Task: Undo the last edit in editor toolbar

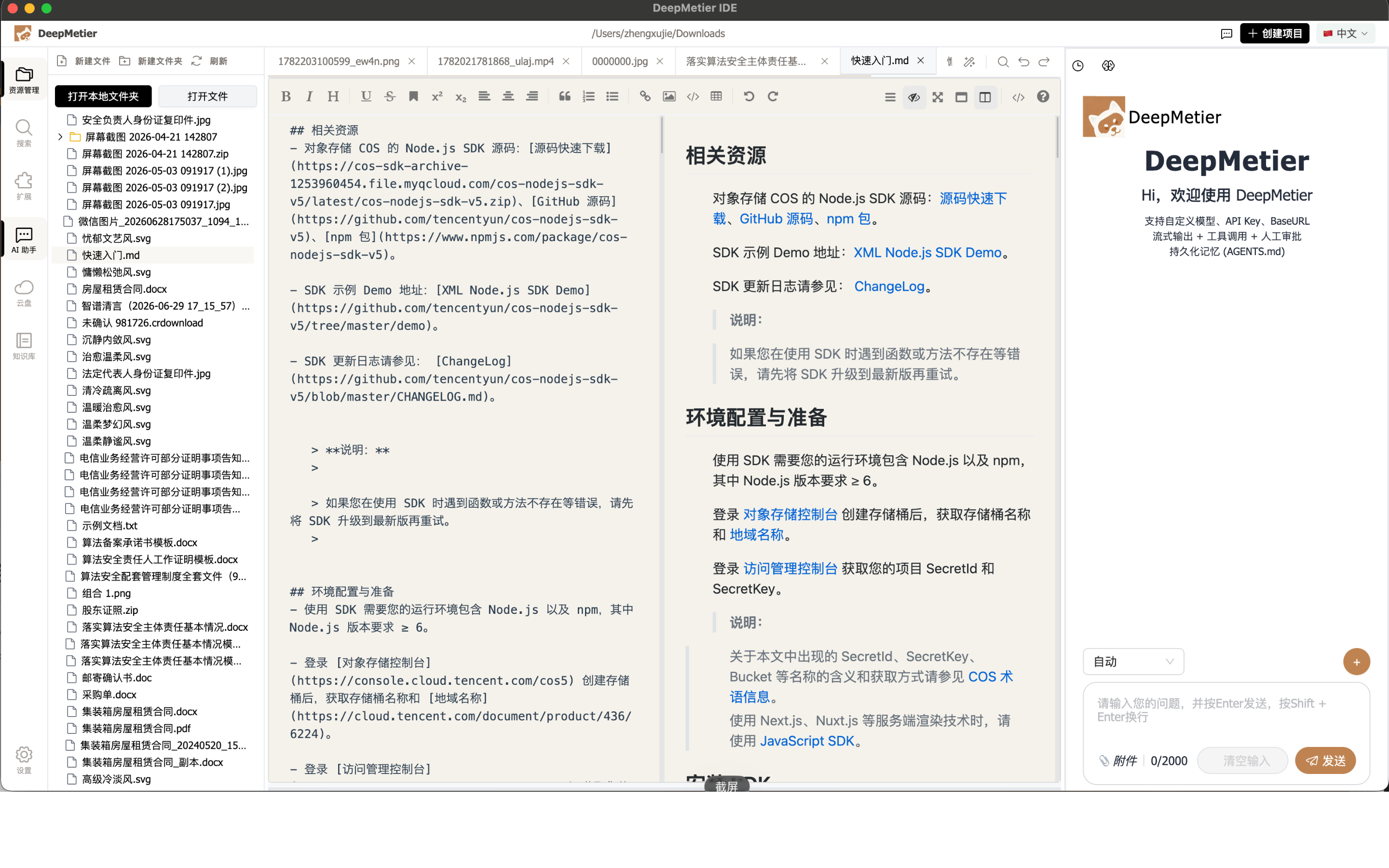Action: click(749, 96)
